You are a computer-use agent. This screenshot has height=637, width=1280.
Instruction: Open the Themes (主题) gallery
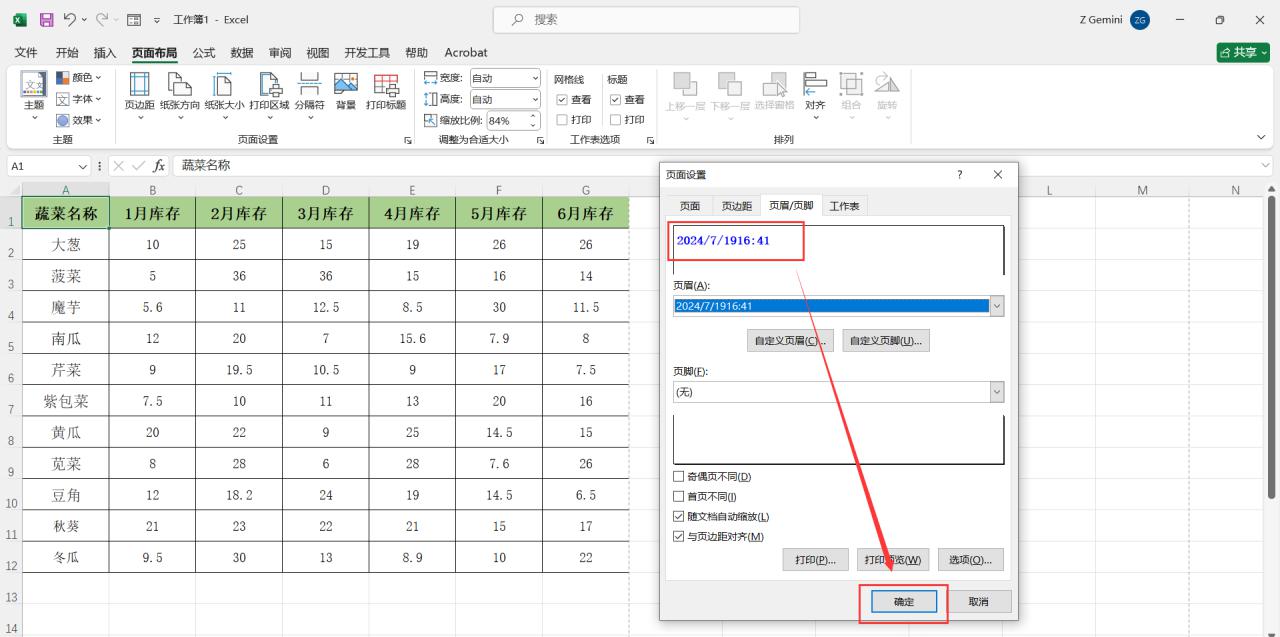[x=34, y=96]
